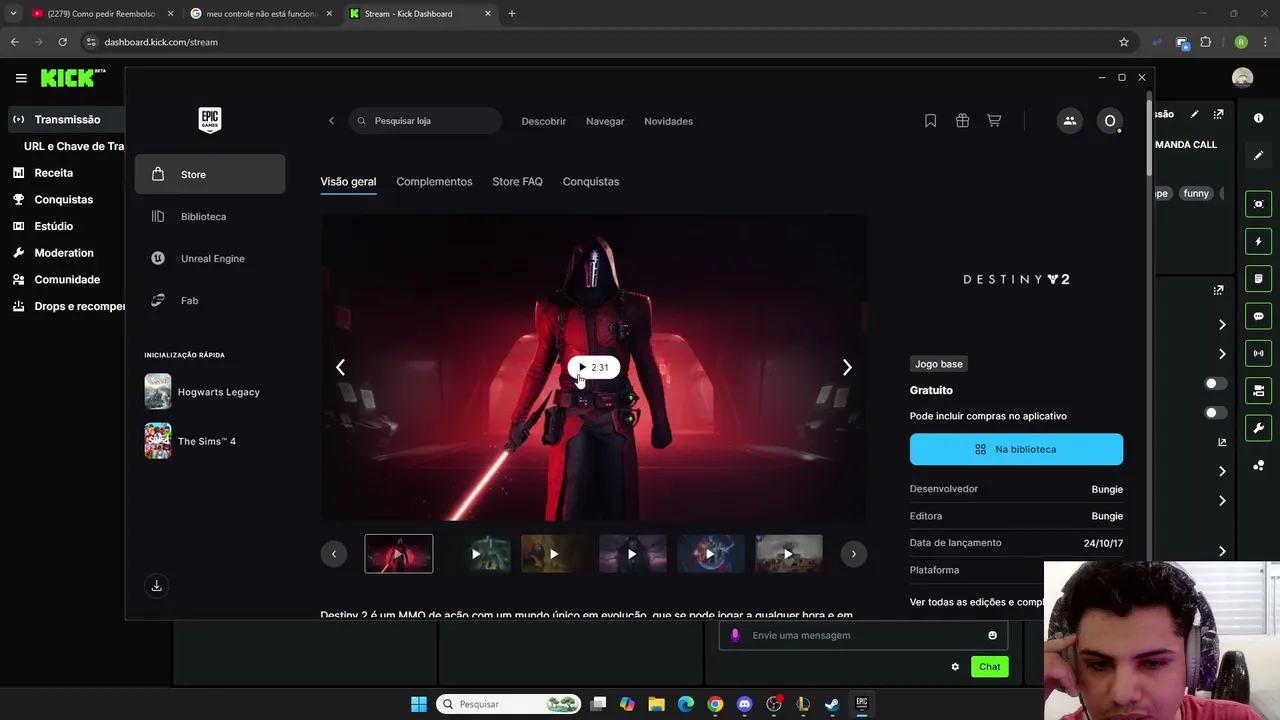The image size is (1280, 720).
Task: Show next media with right carousel arrow
Action: click(x=847, y=367)
